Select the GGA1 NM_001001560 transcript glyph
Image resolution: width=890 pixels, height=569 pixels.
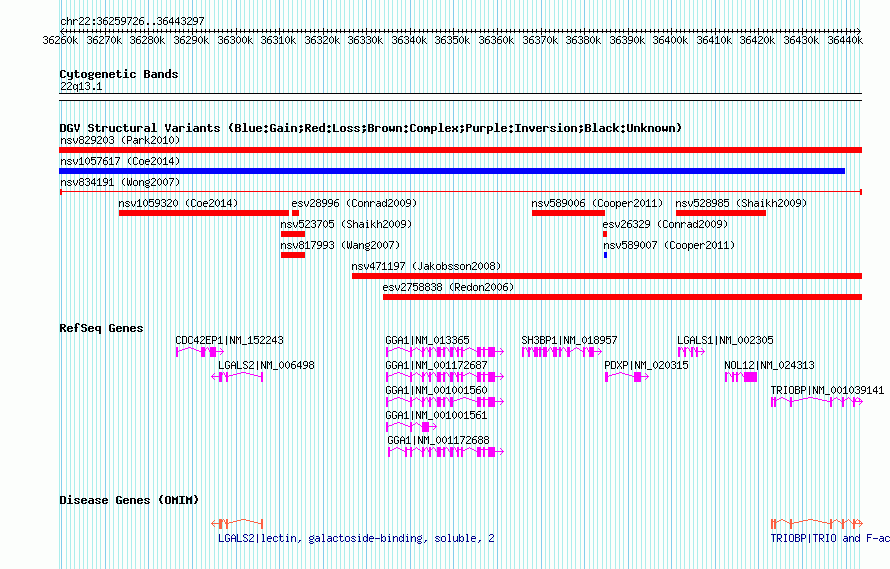coord(444,402)
